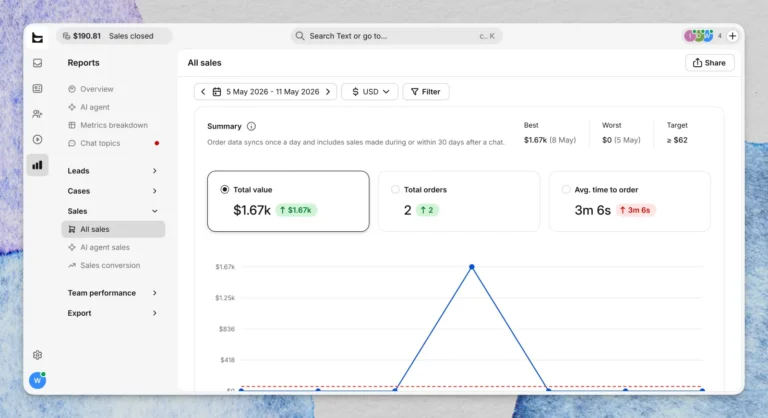Click the green $1.67k change badge

pos(296,210)
